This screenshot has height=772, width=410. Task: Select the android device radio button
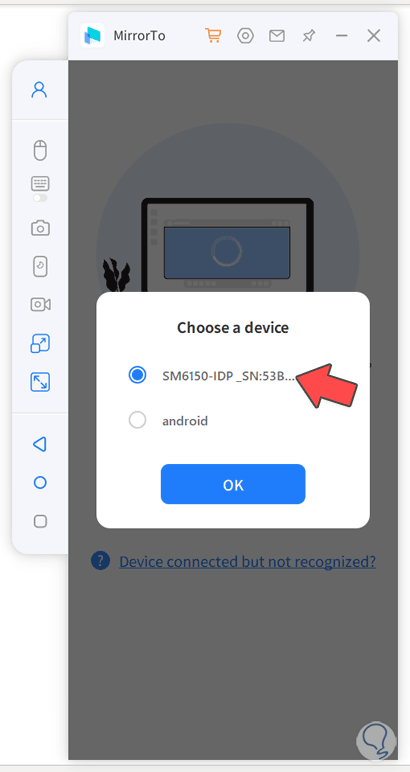coord(137,420)
